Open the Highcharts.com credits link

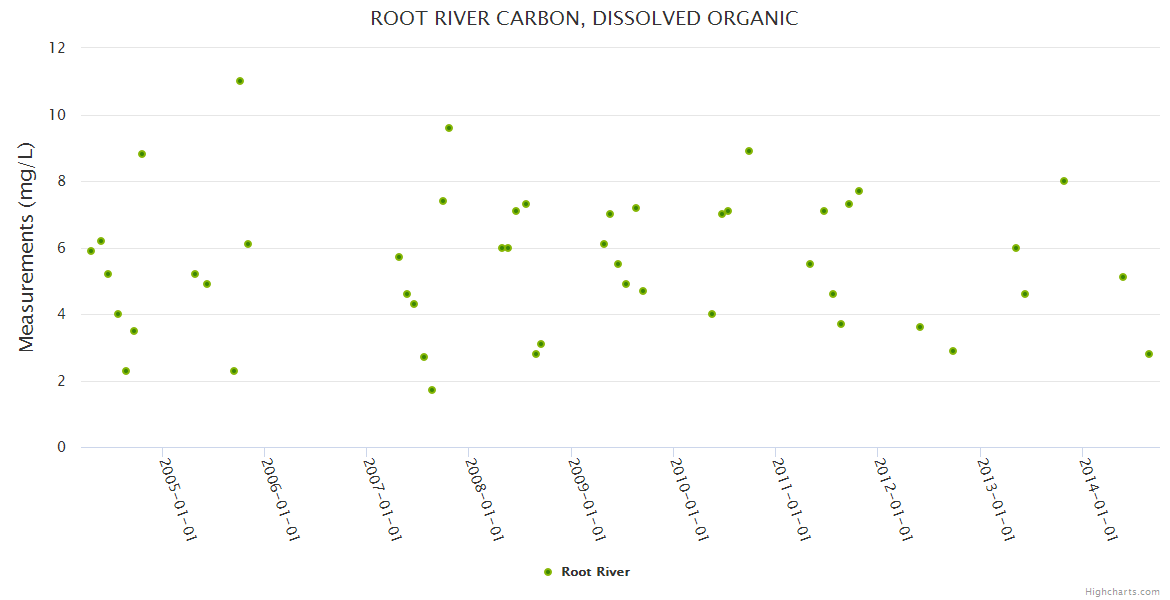tap(1122, 591)
